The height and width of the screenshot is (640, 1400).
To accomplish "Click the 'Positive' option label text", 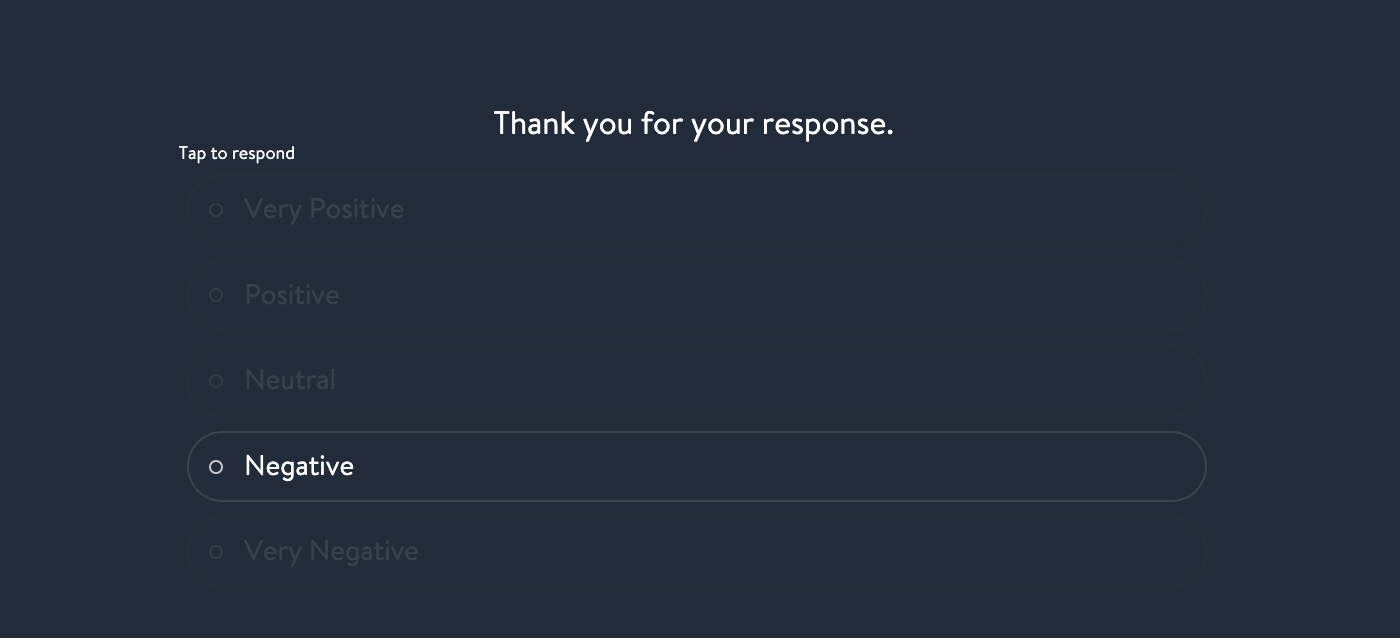I will point(292,295).
